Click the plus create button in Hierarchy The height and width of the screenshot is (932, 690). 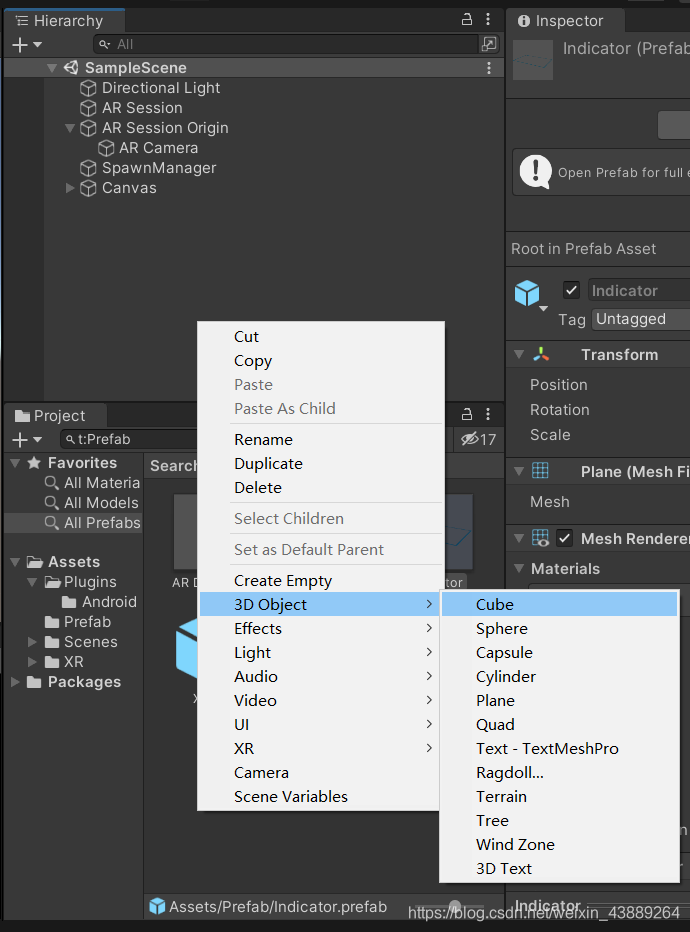click(20, 45)
